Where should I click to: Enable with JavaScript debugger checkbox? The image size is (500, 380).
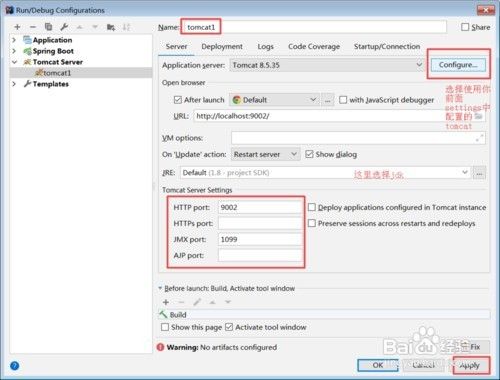point(343,100)
